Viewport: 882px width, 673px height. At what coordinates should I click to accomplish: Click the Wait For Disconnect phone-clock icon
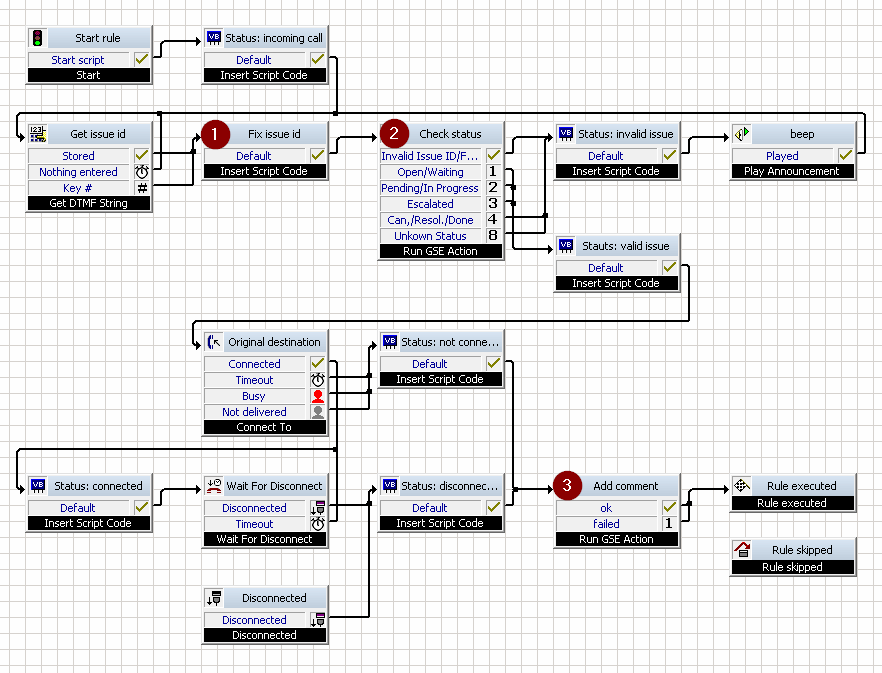tap(214, 486)
